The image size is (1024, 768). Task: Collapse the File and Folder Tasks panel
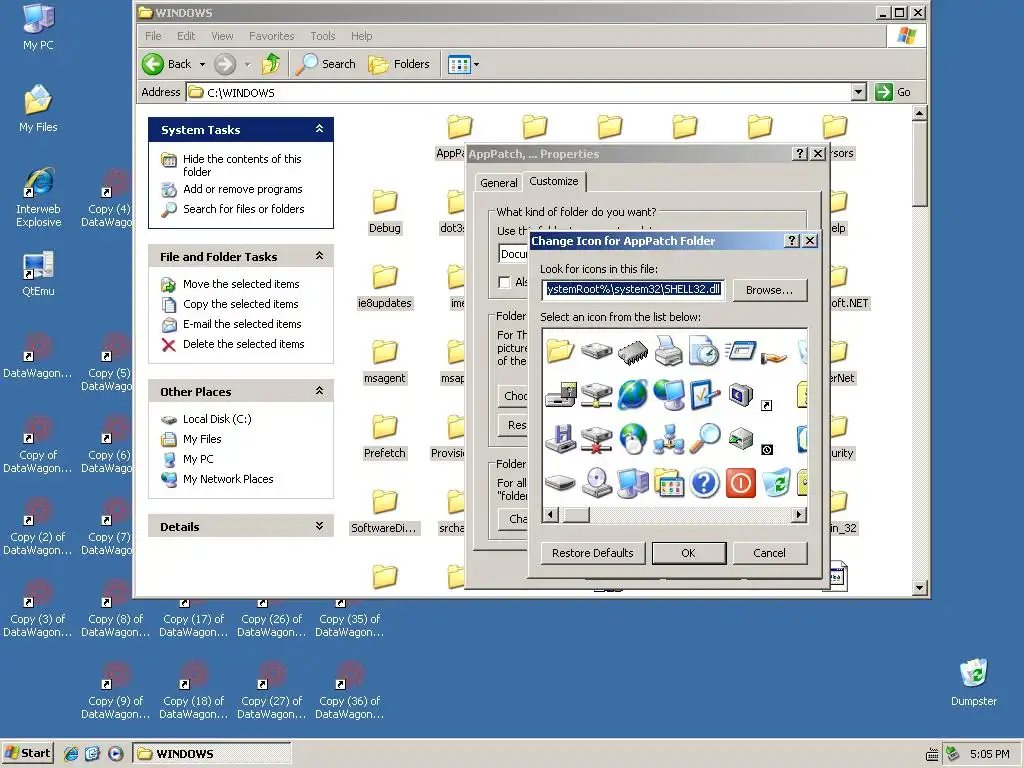pyautogui.click(x=319, y=255)
